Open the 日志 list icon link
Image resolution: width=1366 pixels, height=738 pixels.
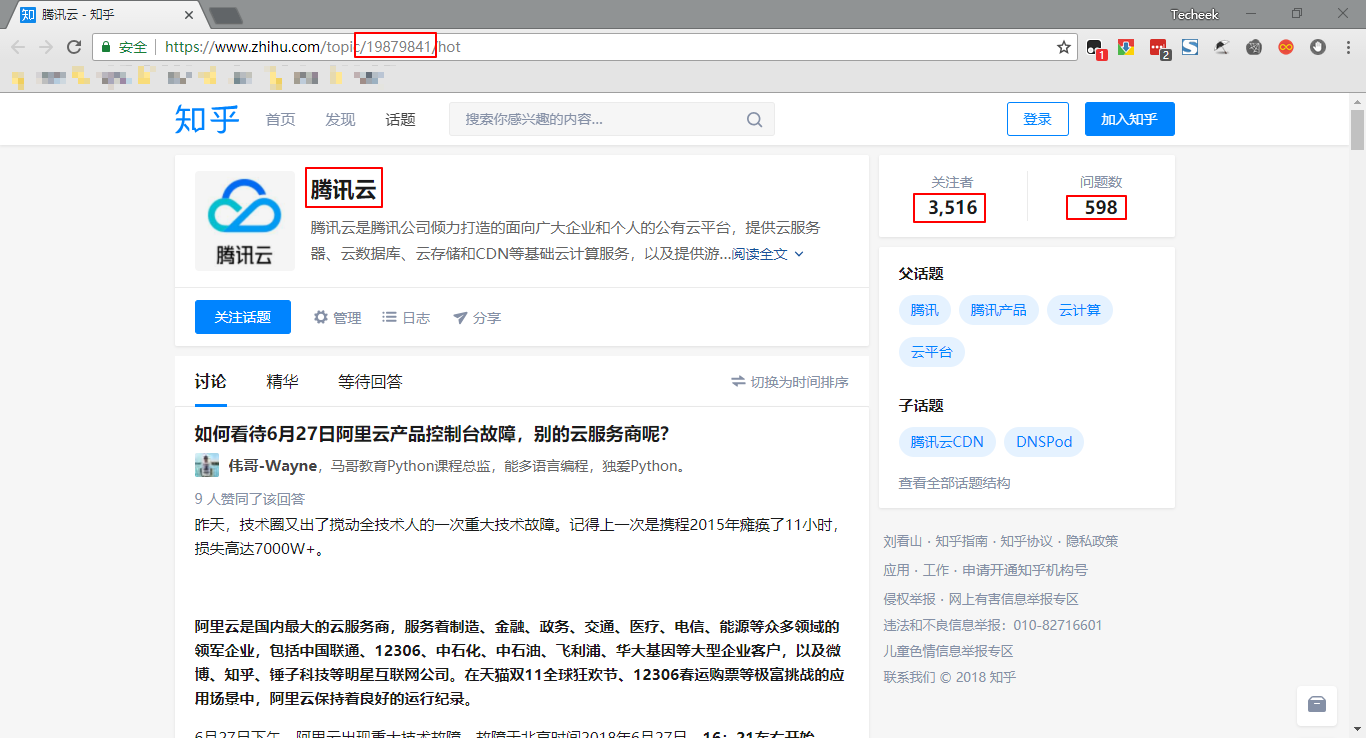(x=406, y=317)
